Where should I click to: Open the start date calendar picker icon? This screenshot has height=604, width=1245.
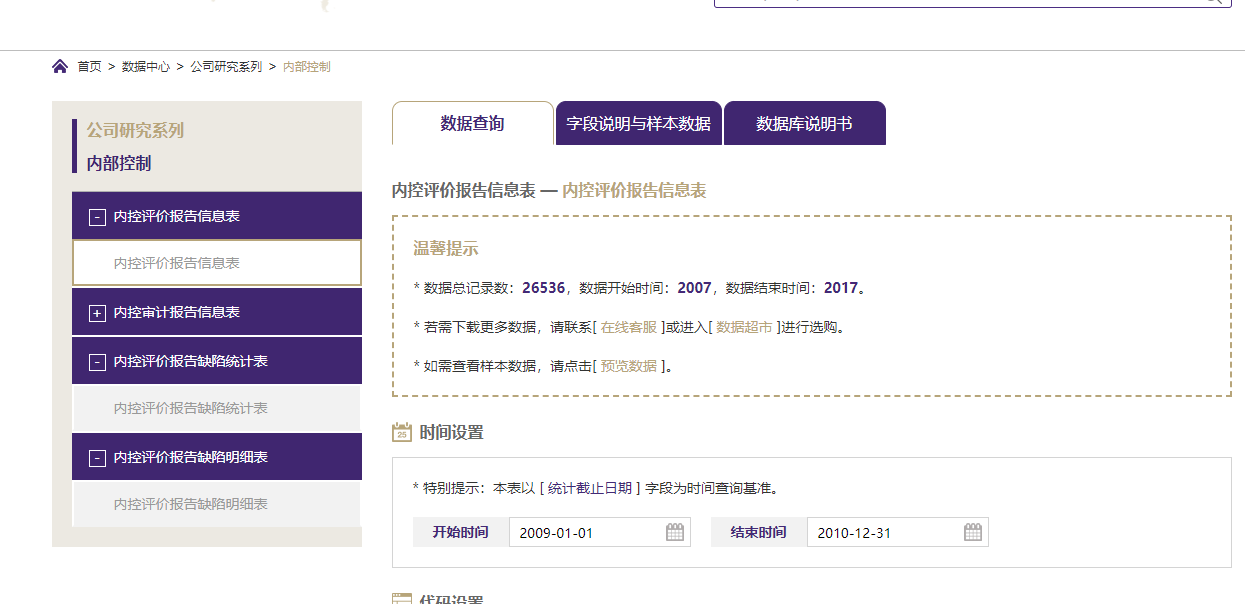(x=675, y=532)
